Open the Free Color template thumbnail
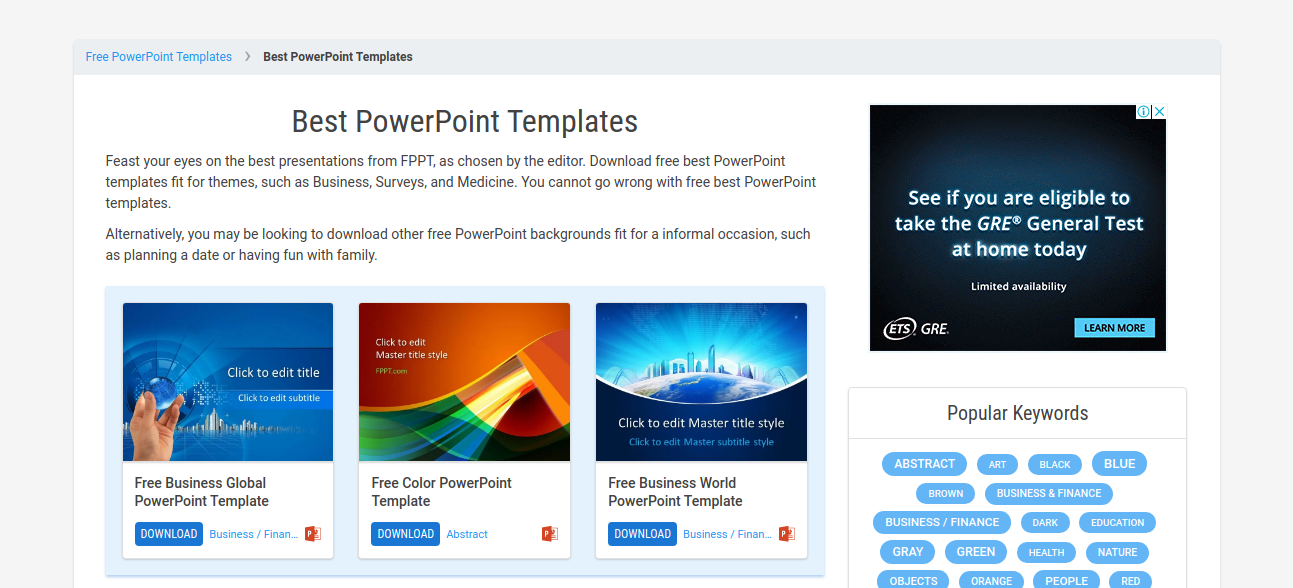Image resolution: width=1293 pixels, height=588 pixels. [464, 382]
